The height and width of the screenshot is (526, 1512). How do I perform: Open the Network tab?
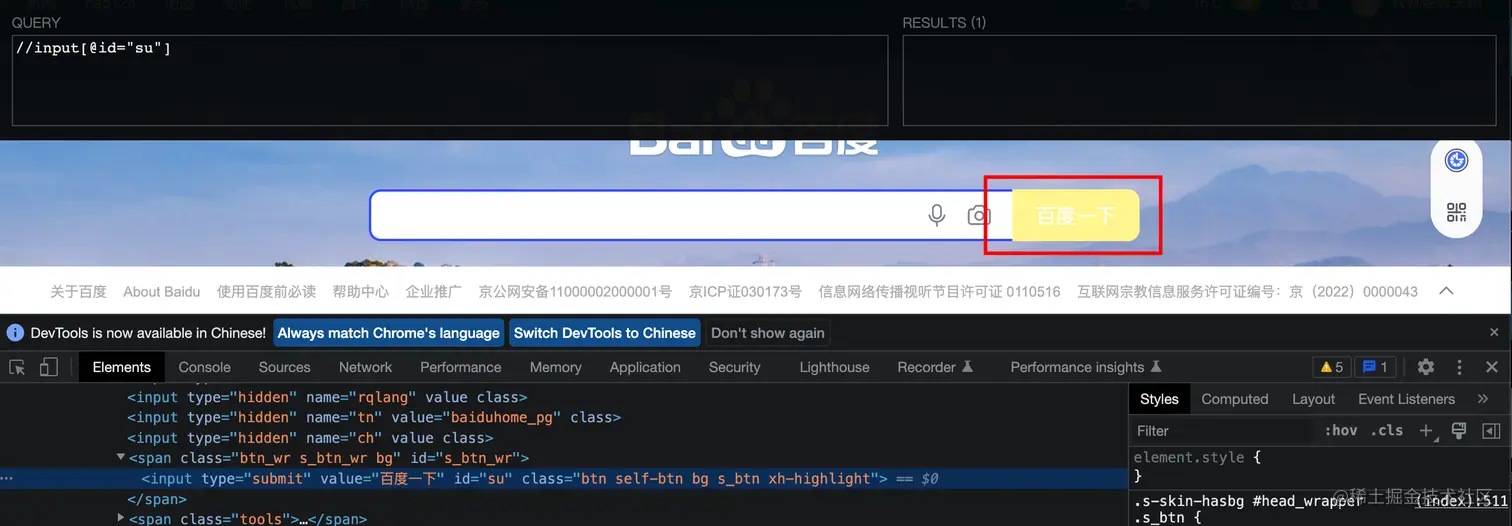pos(365,367)
